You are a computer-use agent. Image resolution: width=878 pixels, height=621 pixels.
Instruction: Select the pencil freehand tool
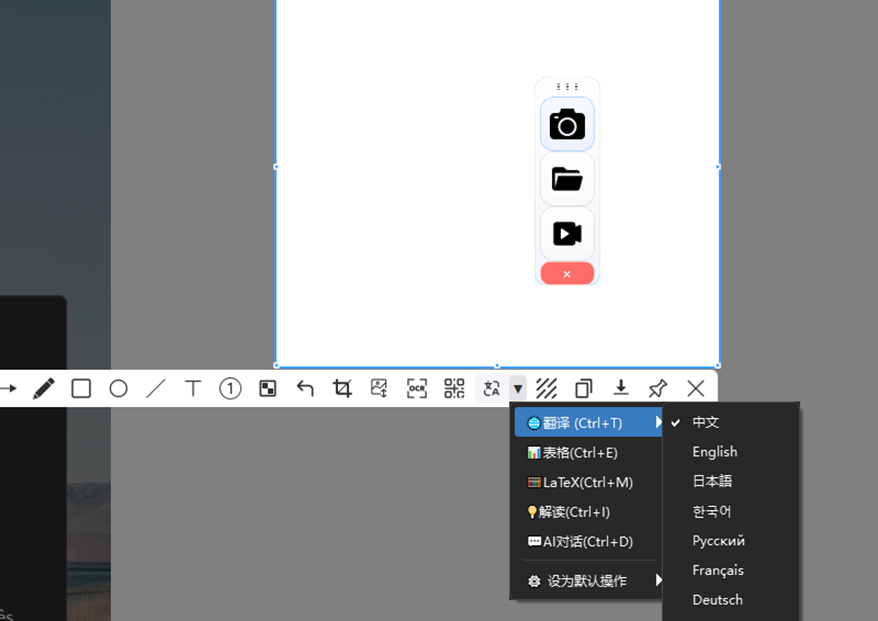[44, 388]
